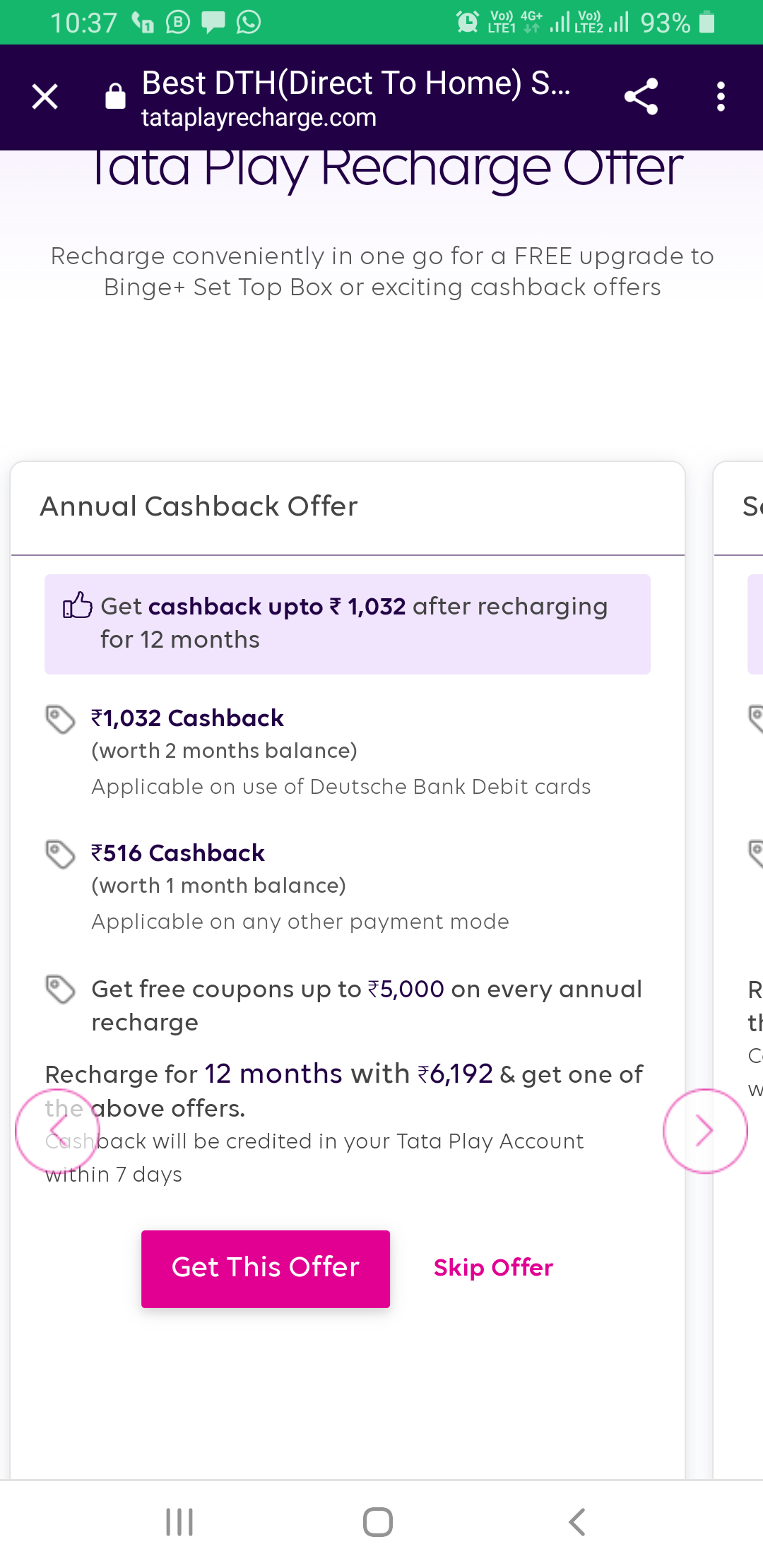Go to home screen via navigation bar
The width and height of the screenshot is (763, 1568).
click(378, 1522)
